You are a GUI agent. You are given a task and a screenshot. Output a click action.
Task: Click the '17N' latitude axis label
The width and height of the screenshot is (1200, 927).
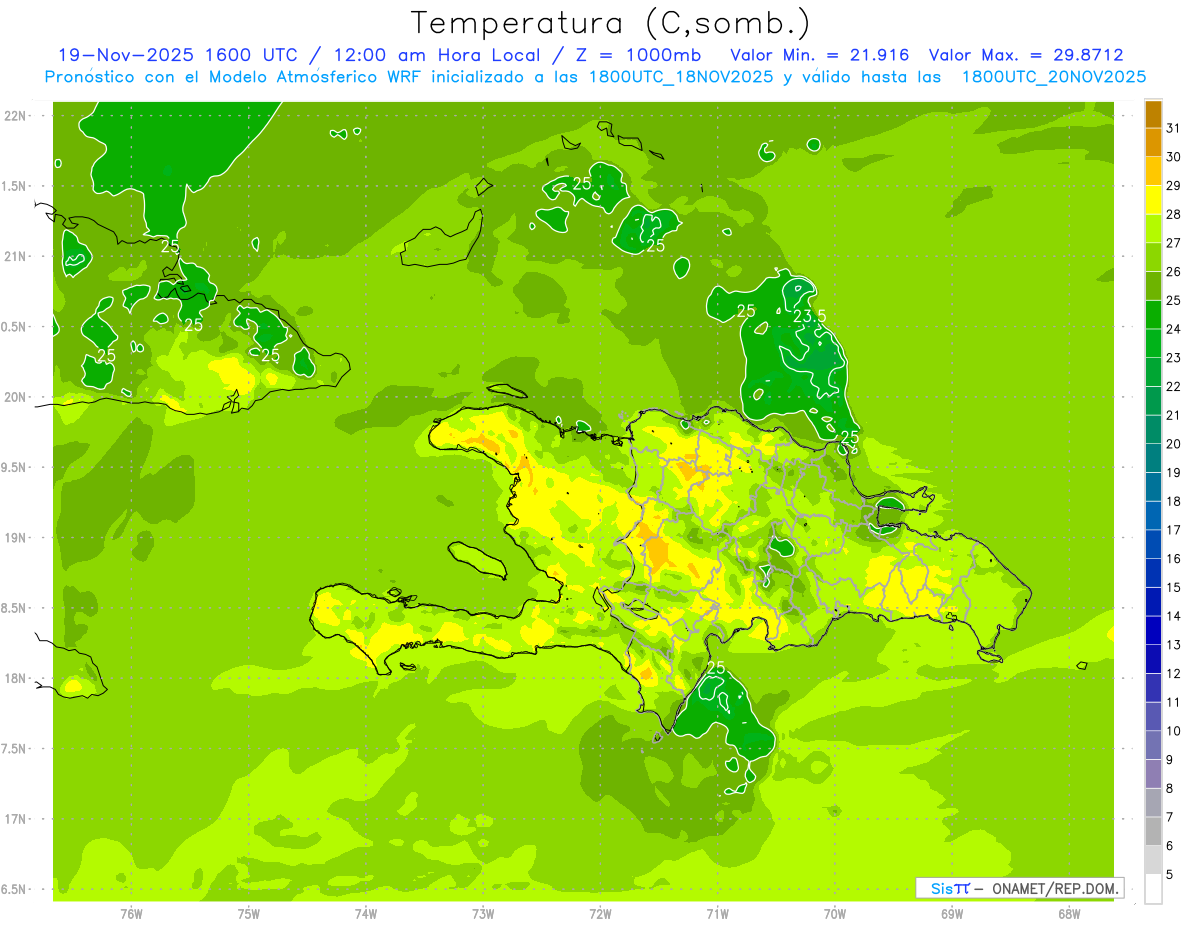click(15, 819)
